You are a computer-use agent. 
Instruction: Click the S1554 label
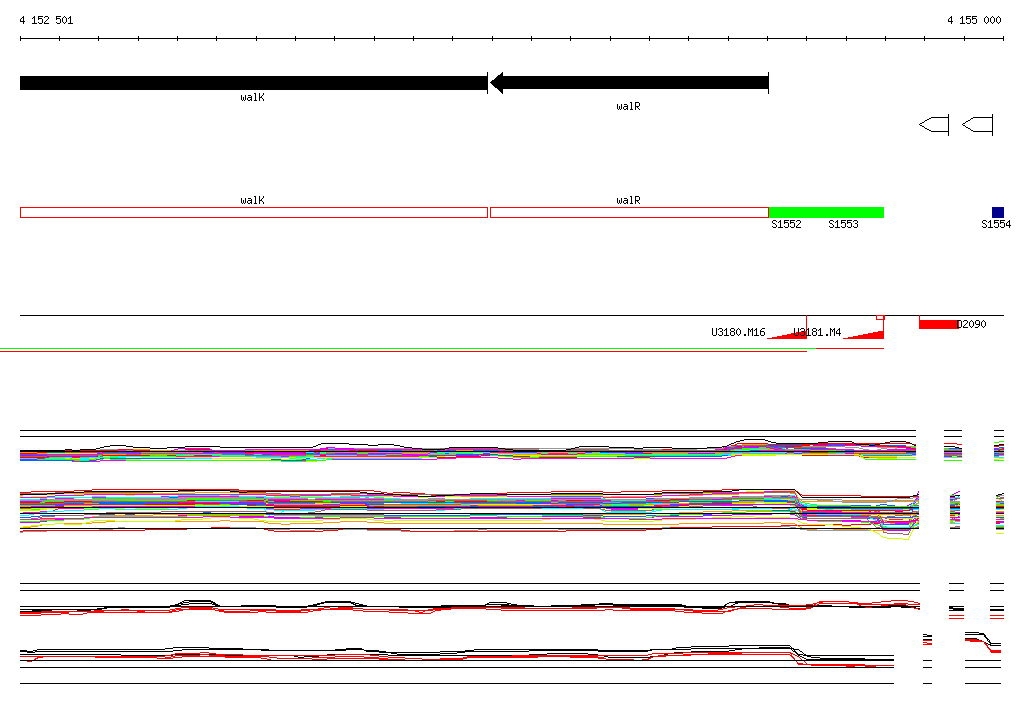pos(996,224)
